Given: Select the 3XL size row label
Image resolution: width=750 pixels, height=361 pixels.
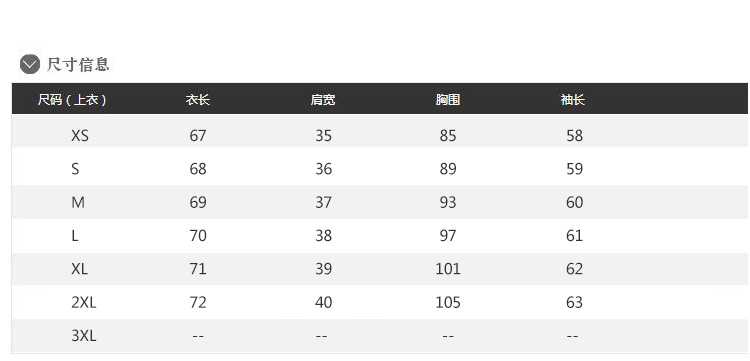Looking at the screenshot, I should point(84,336).
